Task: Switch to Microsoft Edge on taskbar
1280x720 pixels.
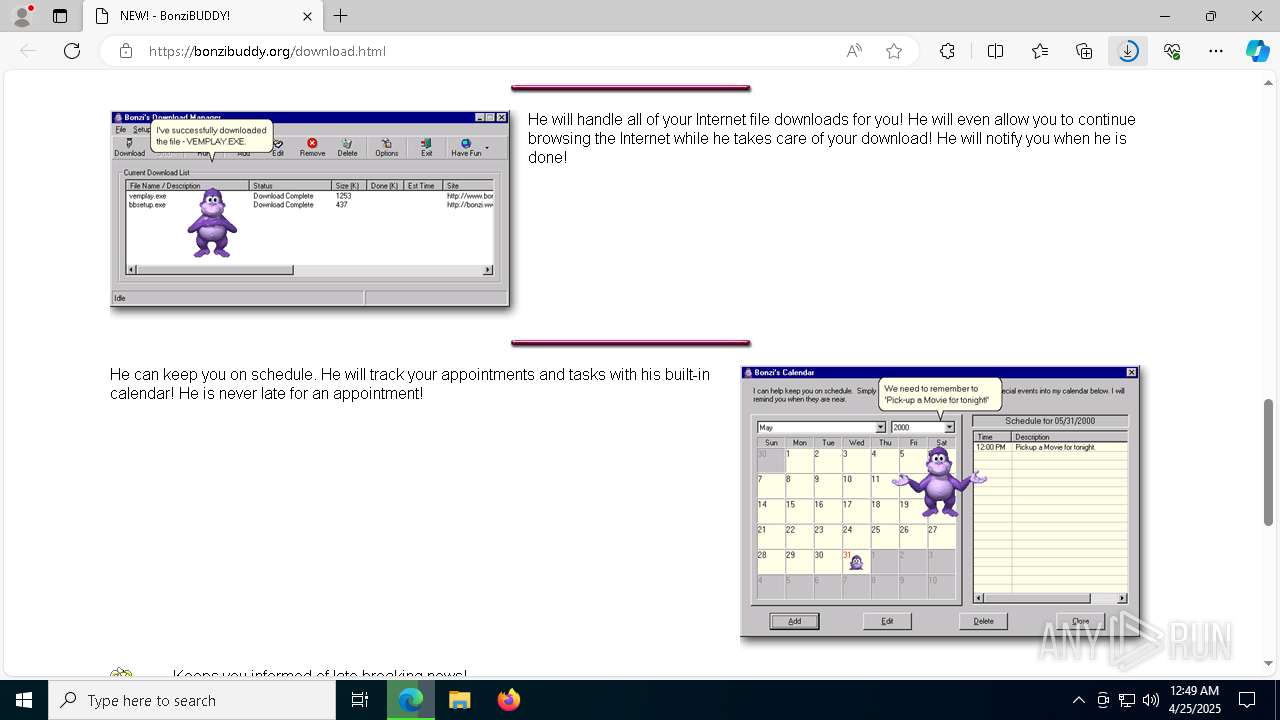Action: (x=410, y=700)
